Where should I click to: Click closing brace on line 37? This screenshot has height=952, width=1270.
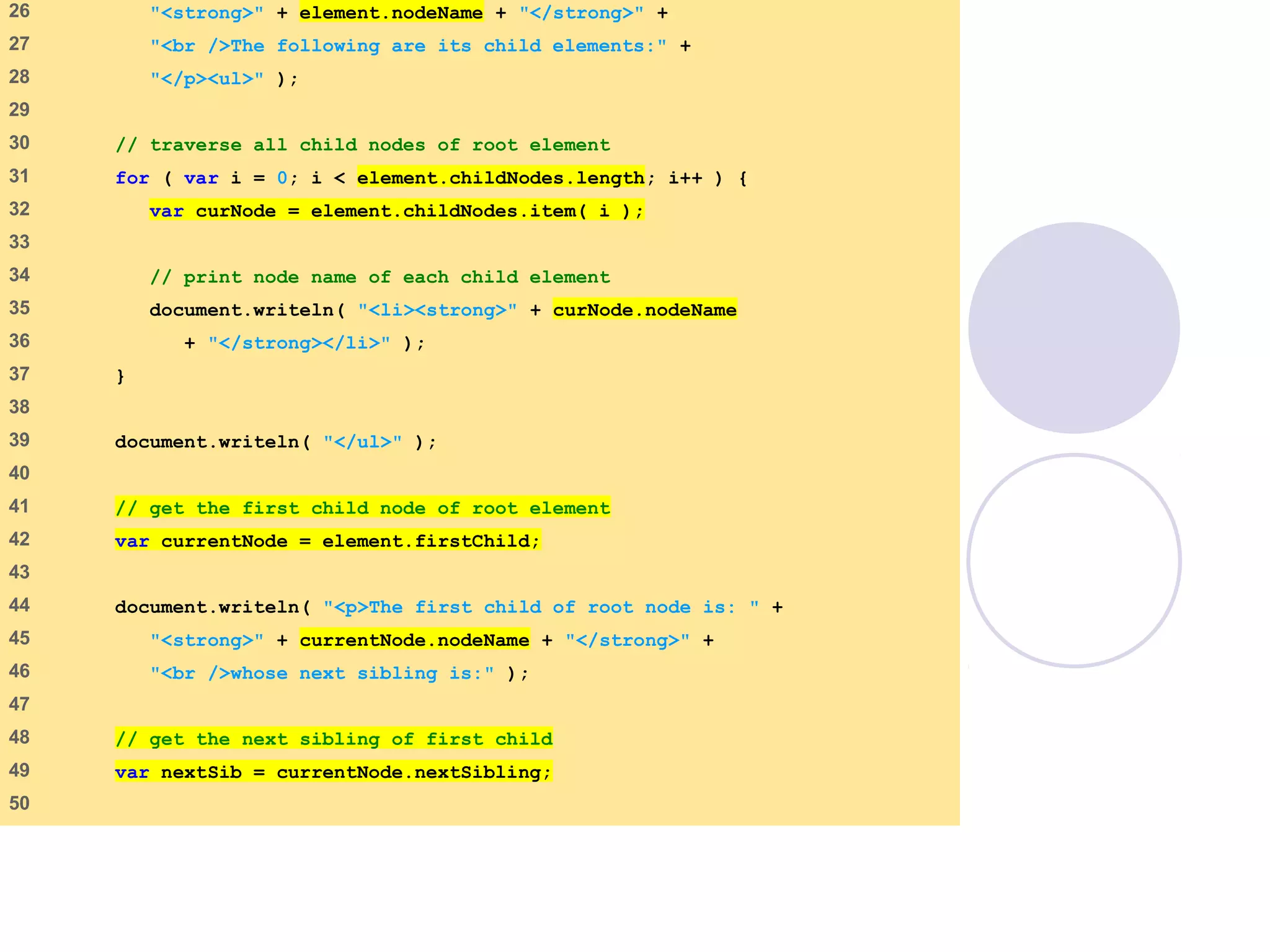[120, 376]
